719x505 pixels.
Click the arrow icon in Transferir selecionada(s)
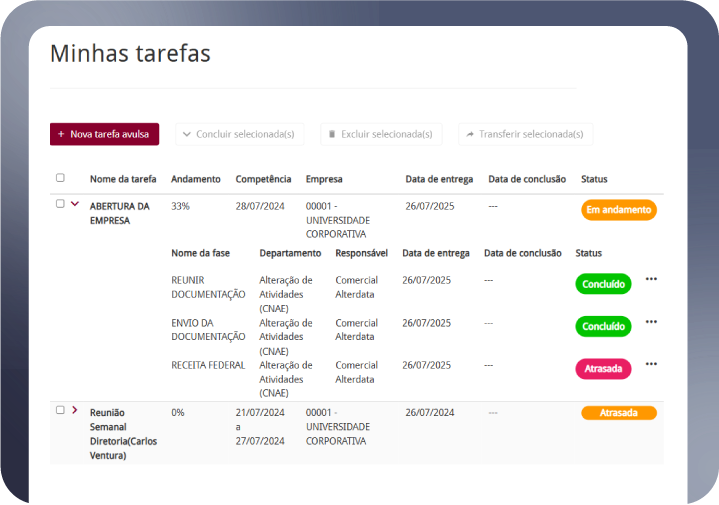point(469,134)
